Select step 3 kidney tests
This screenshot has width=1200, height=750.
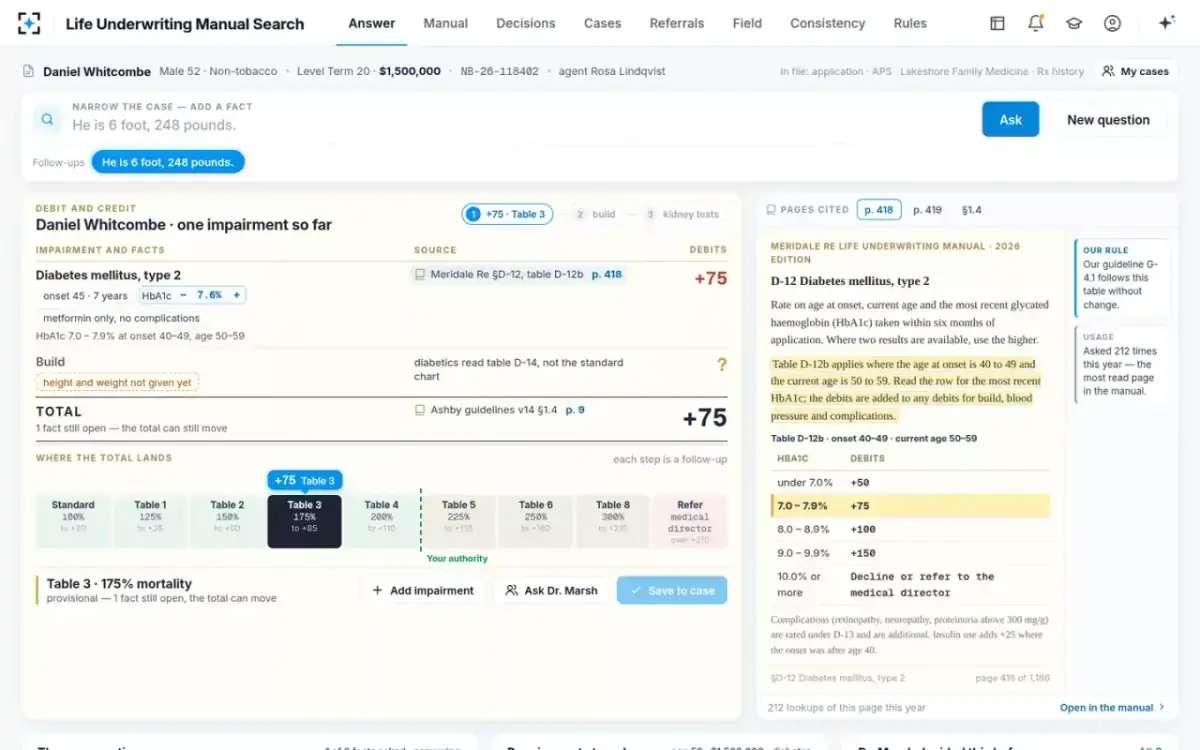(x=682, y=214)
